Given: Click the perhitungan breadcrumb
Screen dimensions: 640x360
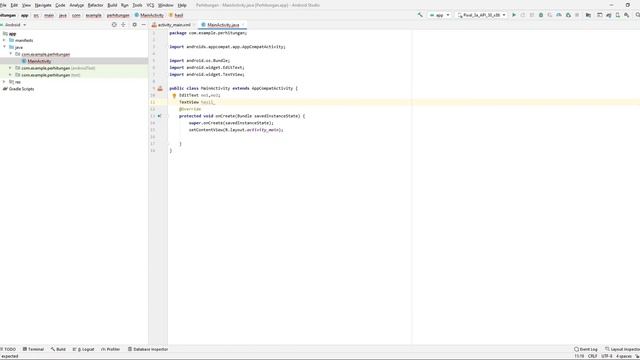Looking at the screenshot, I should click(118, 15).
